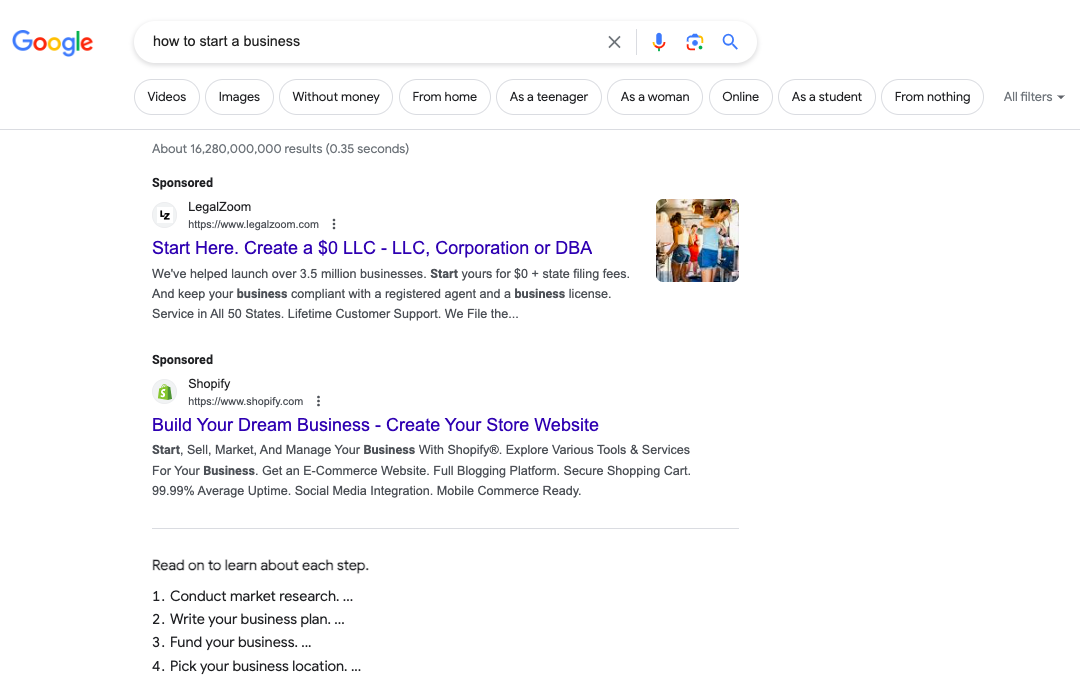Click the Shopify ad description text
This screenshot has width=1080, height=681.
421,470
